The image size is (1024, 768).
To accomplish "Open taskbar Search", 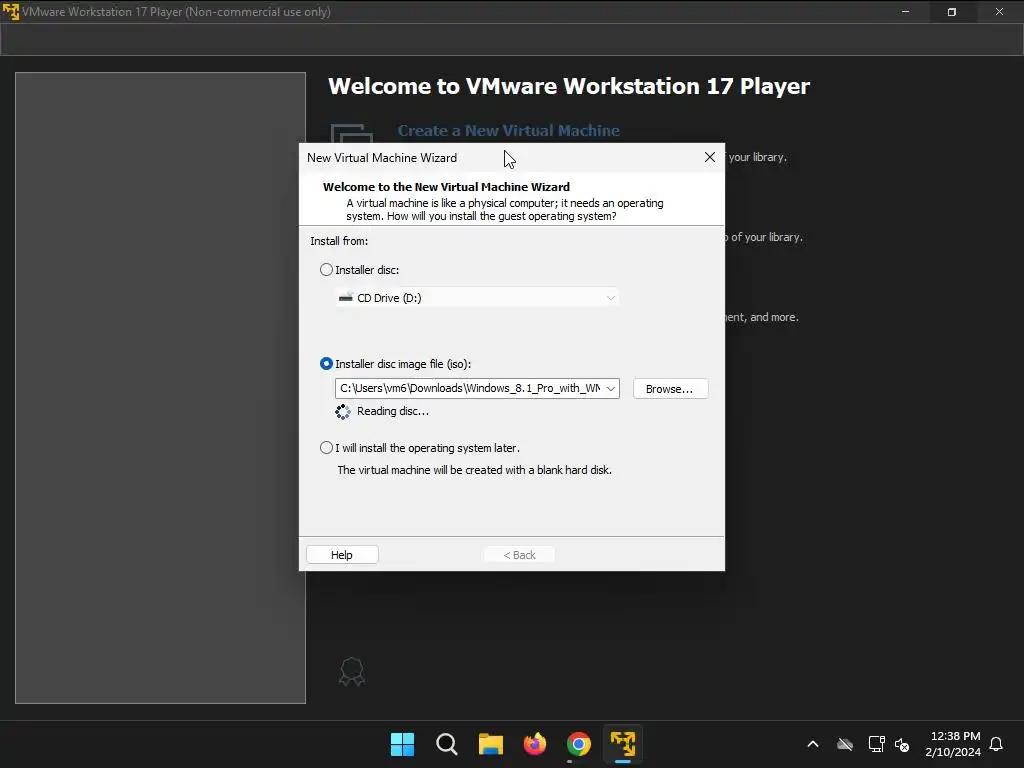I will pos(447,744).
